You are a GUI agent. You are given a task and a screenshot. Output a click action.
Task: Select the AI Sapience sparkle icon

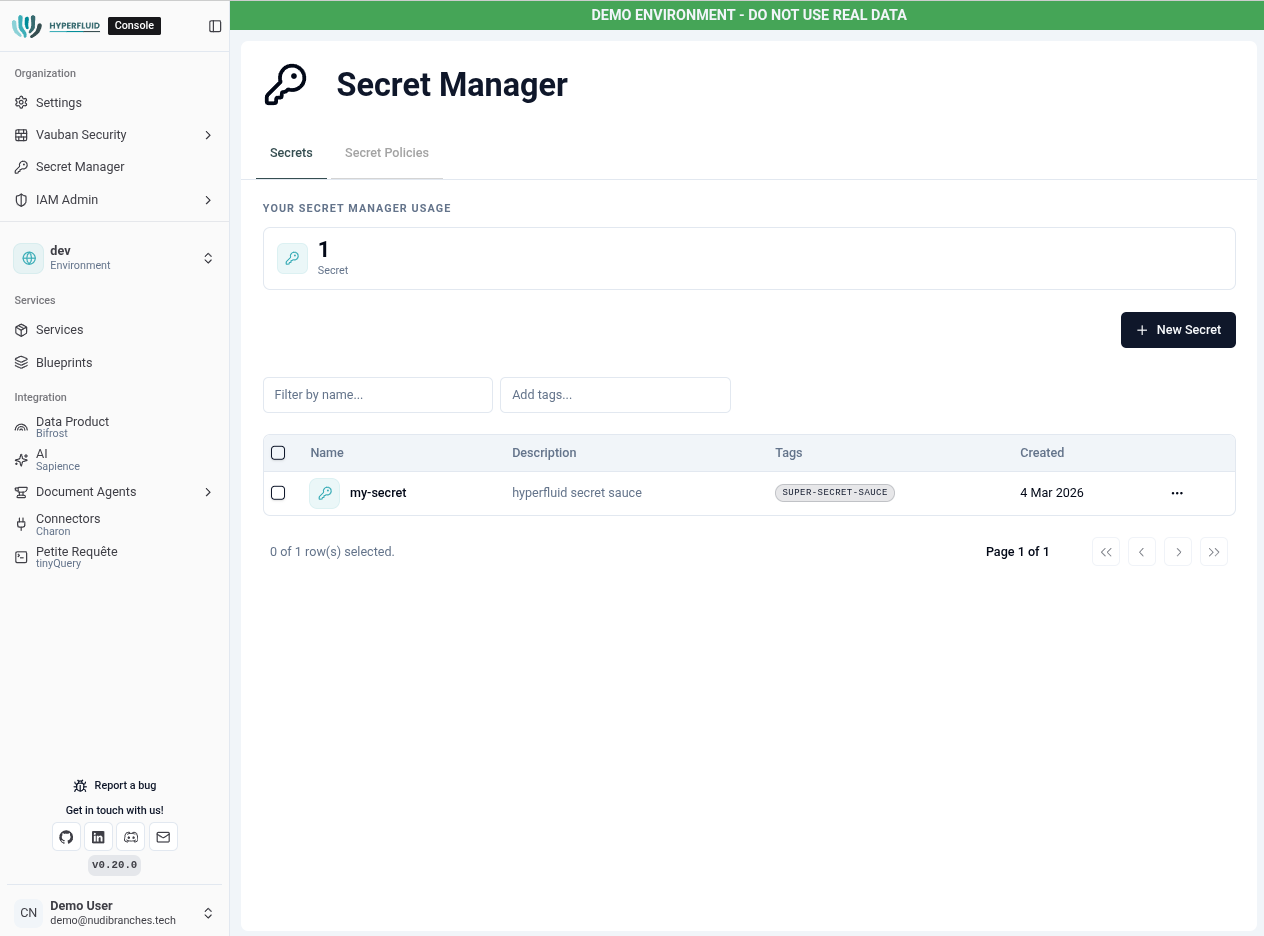click(x=21, y=459)
